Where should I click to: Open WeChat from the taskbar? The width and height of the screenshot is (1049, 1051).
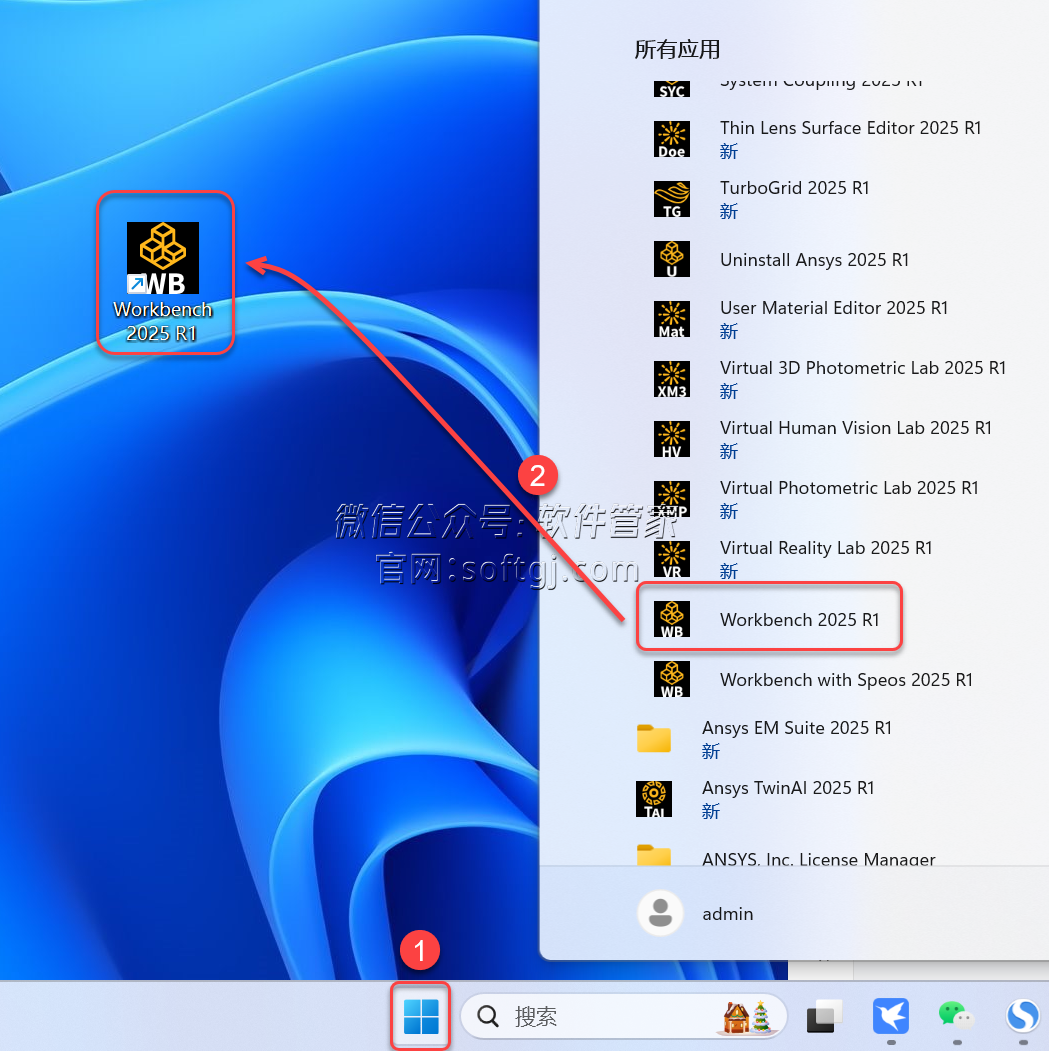(x=955, y=1016)
